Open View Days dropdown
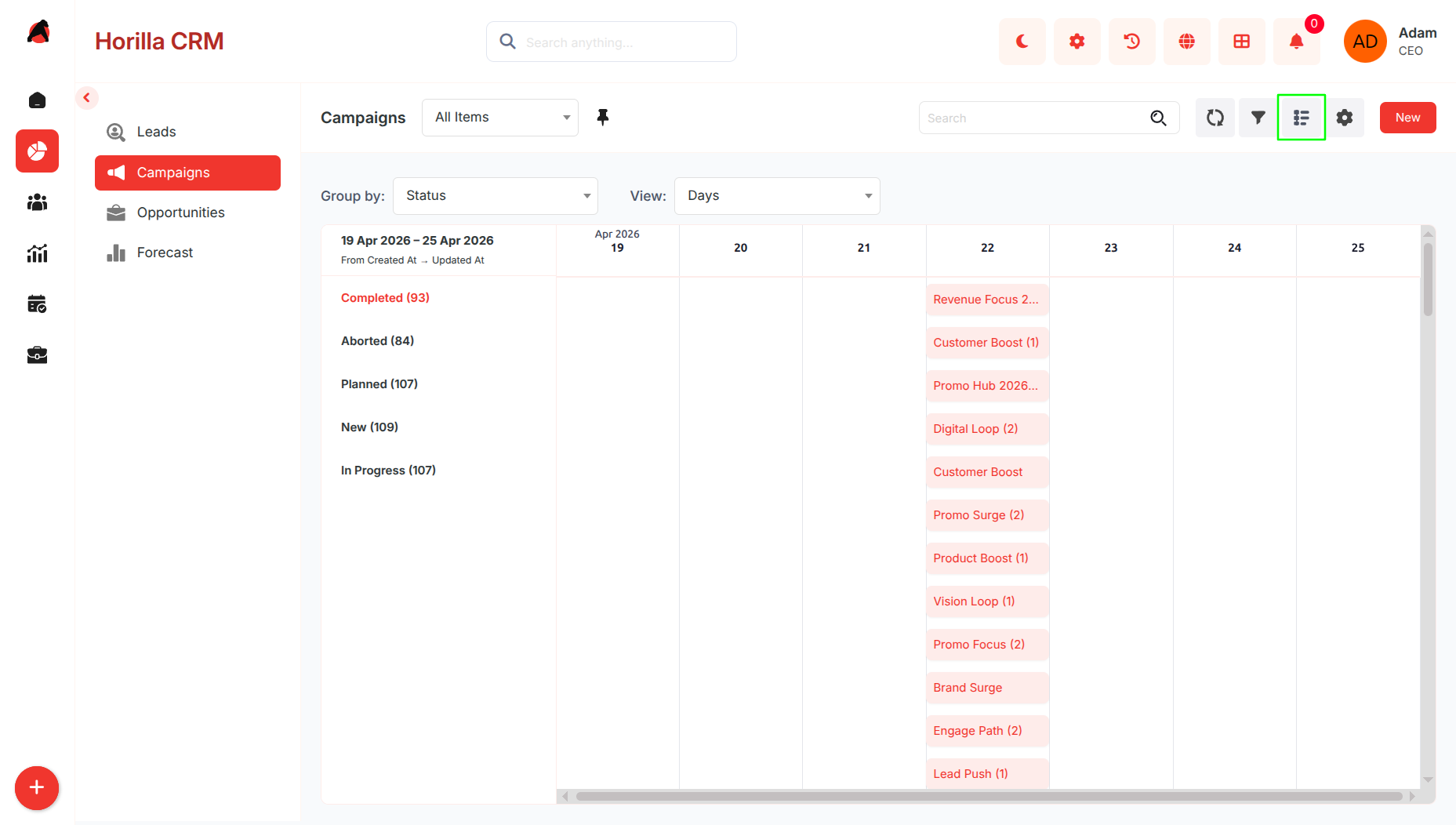 [x=777, y=196]
